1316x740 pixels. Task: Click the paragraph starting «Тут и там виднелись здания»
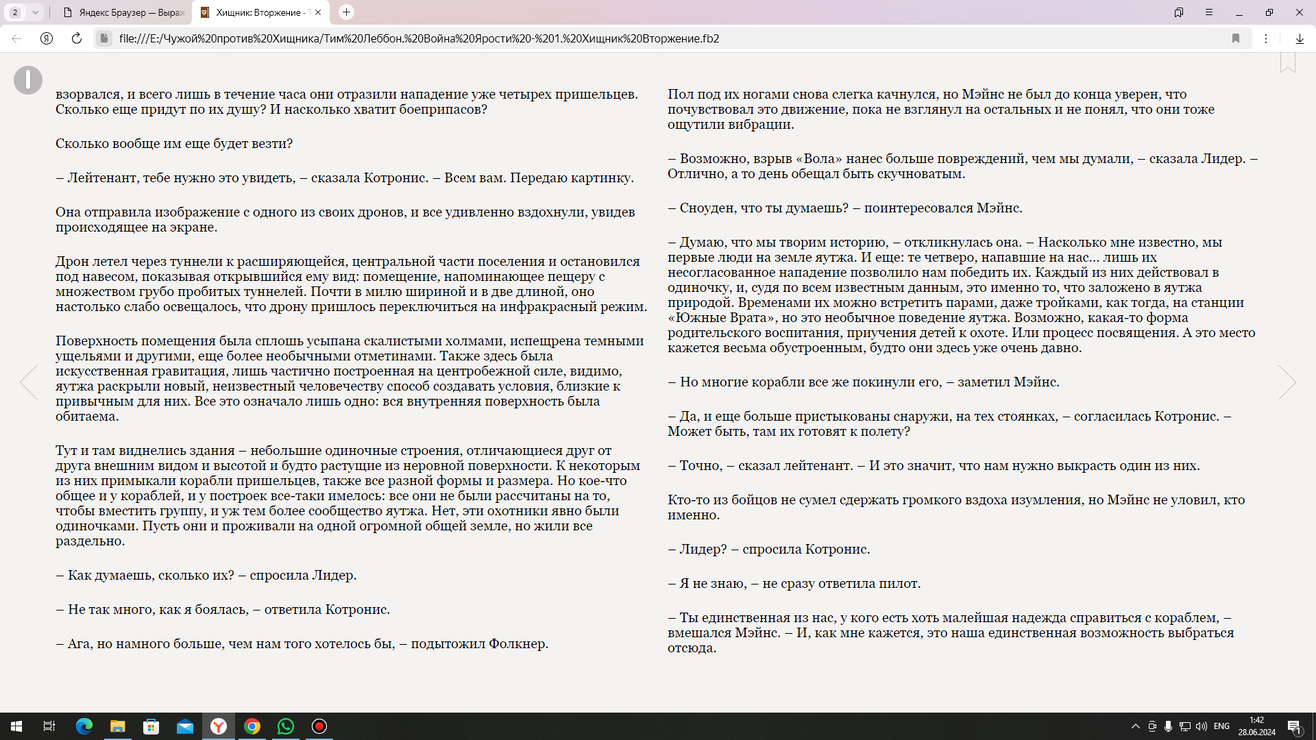(x=348, y=496)
